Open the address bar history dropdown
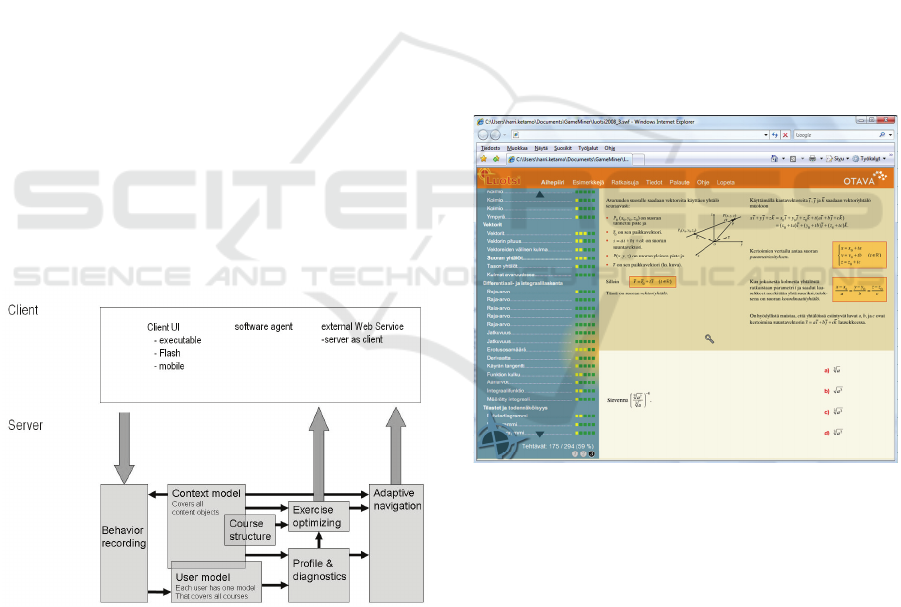 766,134
